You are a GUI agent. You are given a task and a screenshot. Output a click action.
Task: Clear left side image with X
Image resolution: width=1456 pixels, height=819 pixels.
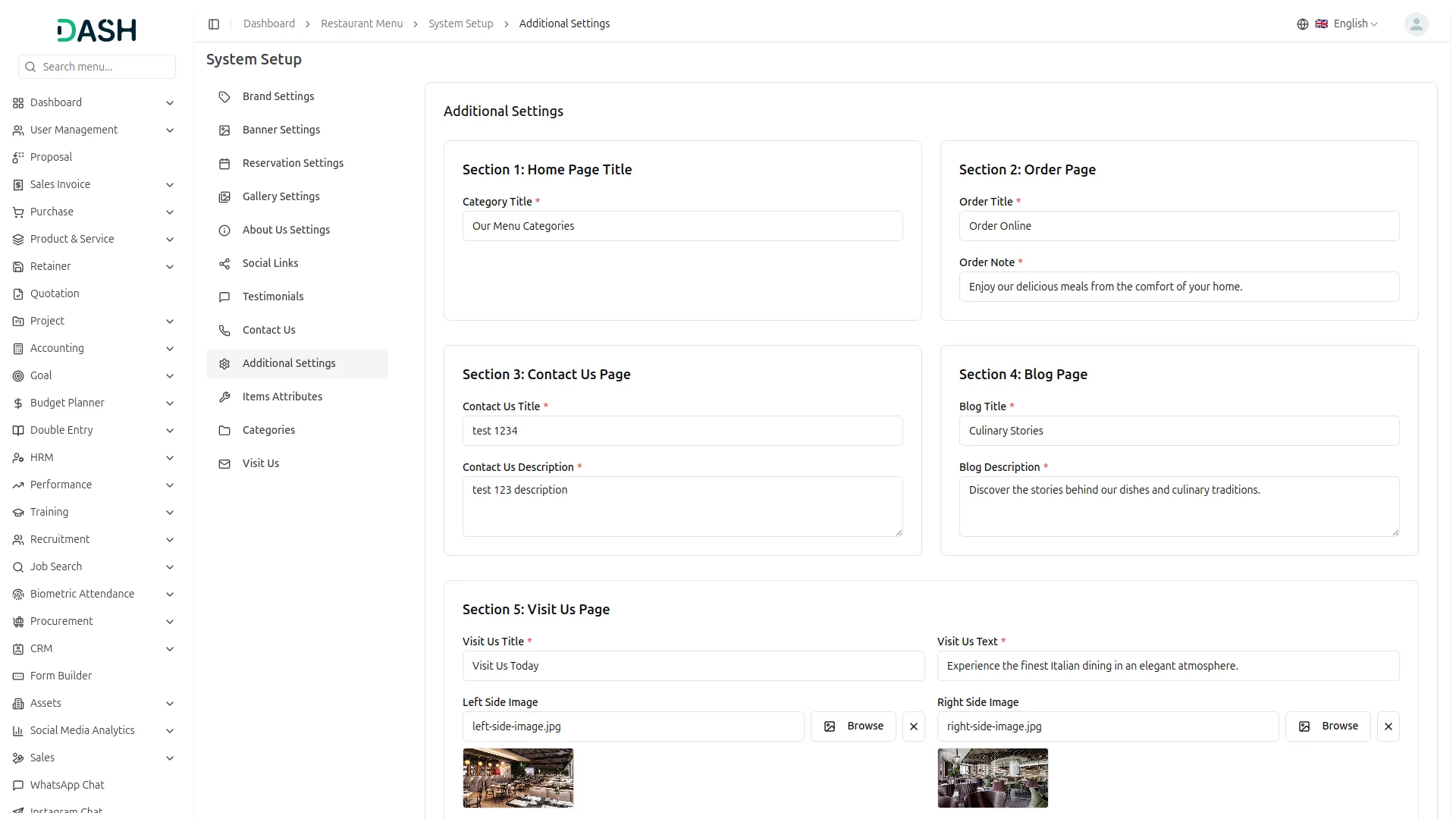click(914, 726)
